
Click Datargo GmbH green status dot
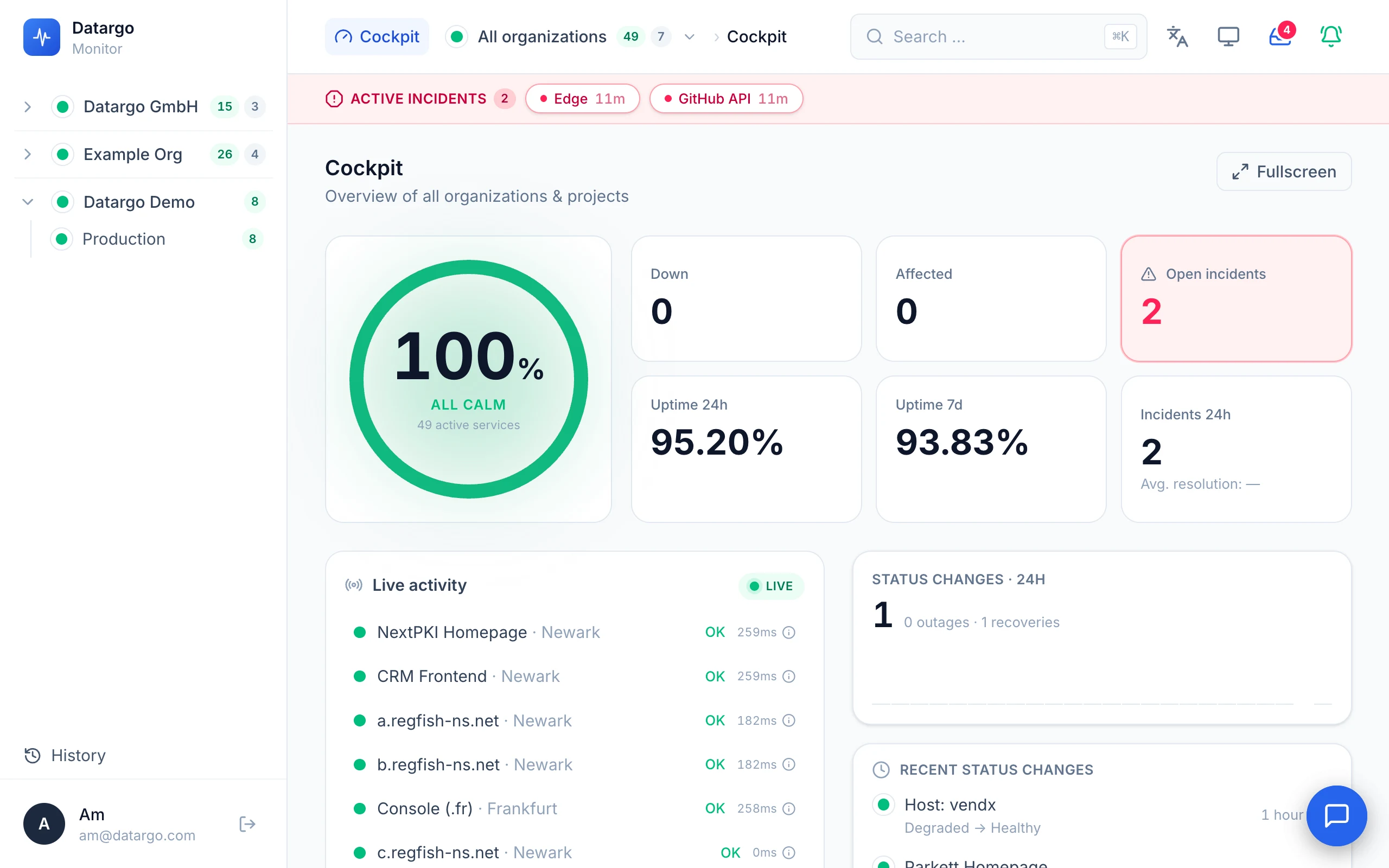[62, 106]
